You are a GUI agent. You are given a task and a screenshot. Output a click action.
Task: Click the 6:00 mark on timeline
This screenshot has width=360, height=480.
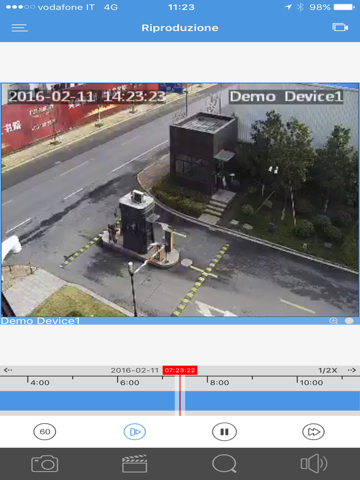[130, 383]
